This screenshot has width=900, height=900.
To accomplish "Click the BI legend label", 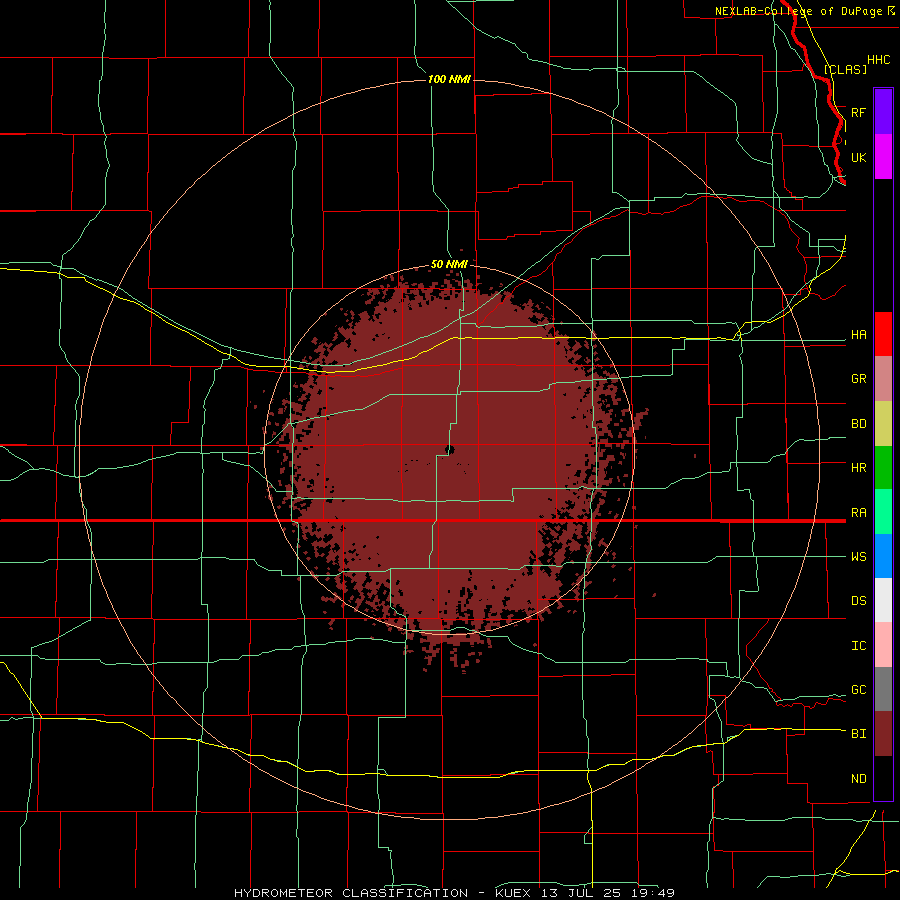I will pos(858,734).
